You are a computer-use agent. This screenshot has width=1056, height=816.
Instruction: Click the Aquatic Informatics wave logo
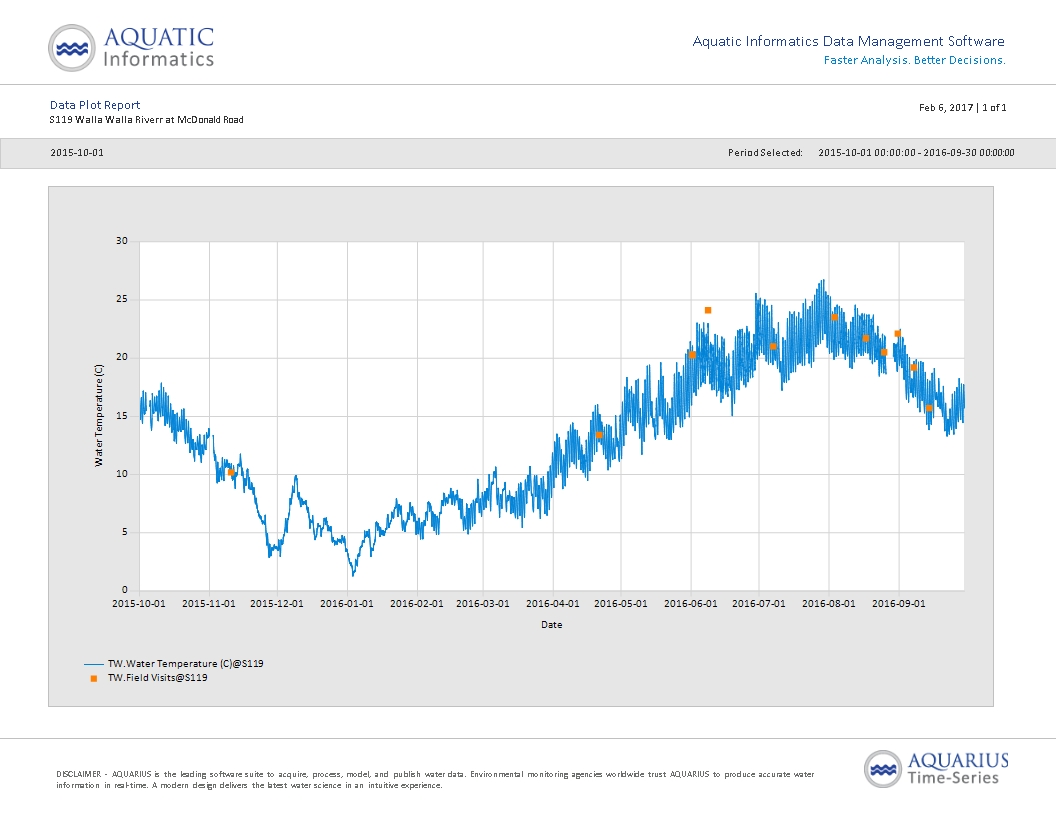click(x=72, y=48)
